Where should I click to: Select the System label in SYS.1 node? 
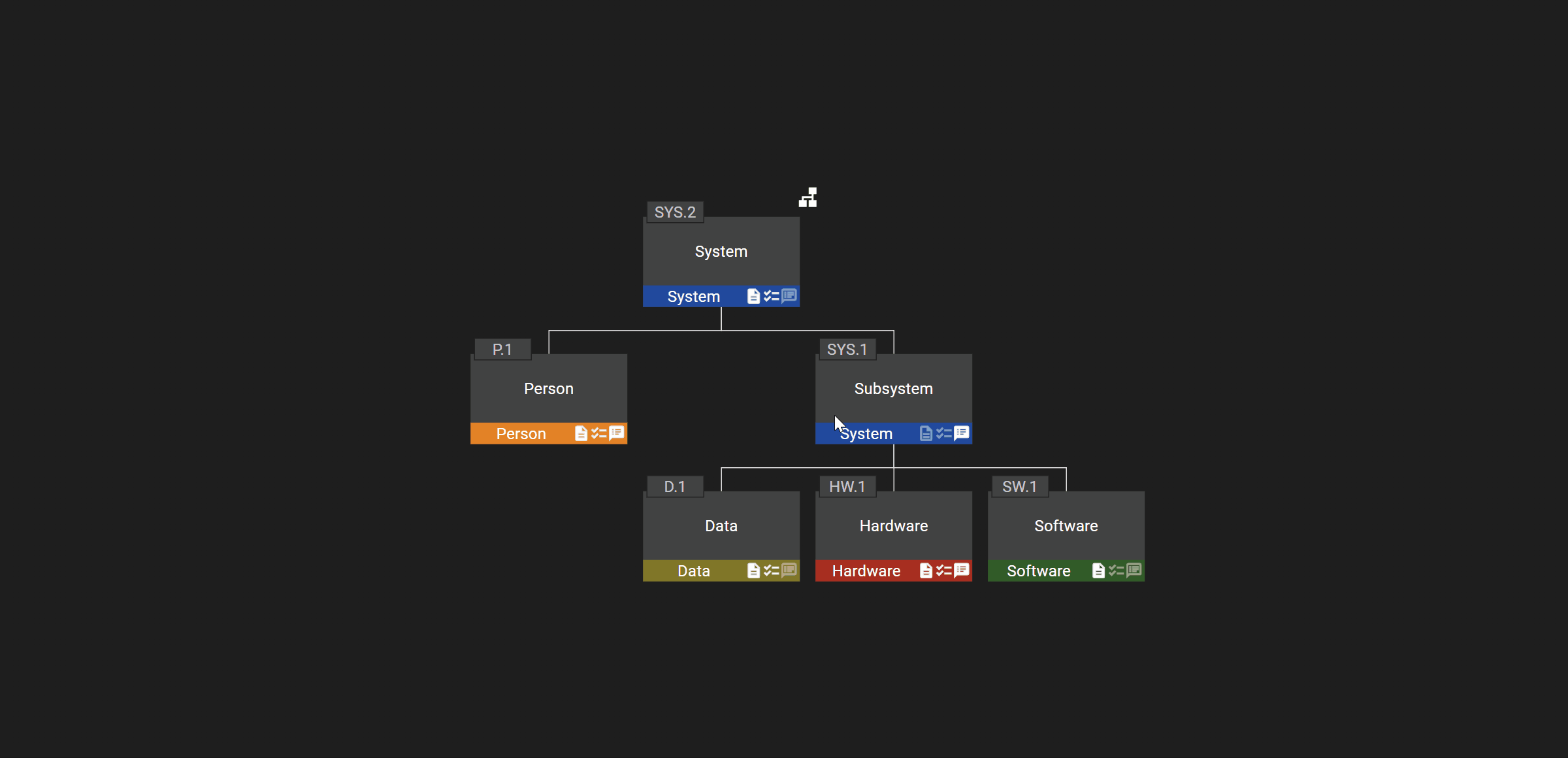coord(862,432)
